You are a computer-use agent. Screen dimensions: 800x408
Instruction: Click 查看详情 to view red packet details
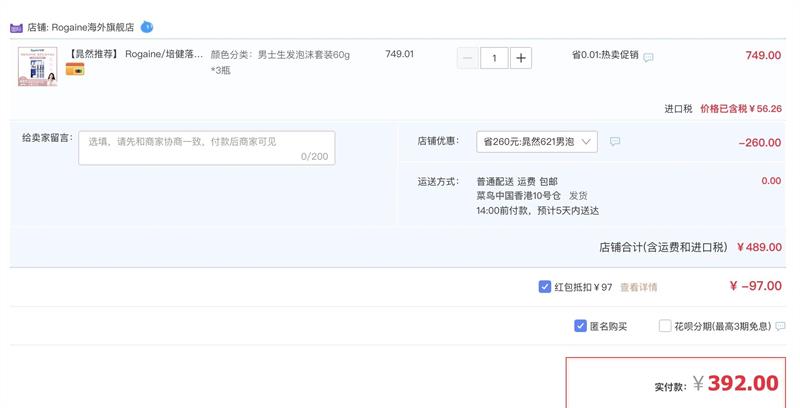click(638, 287)
